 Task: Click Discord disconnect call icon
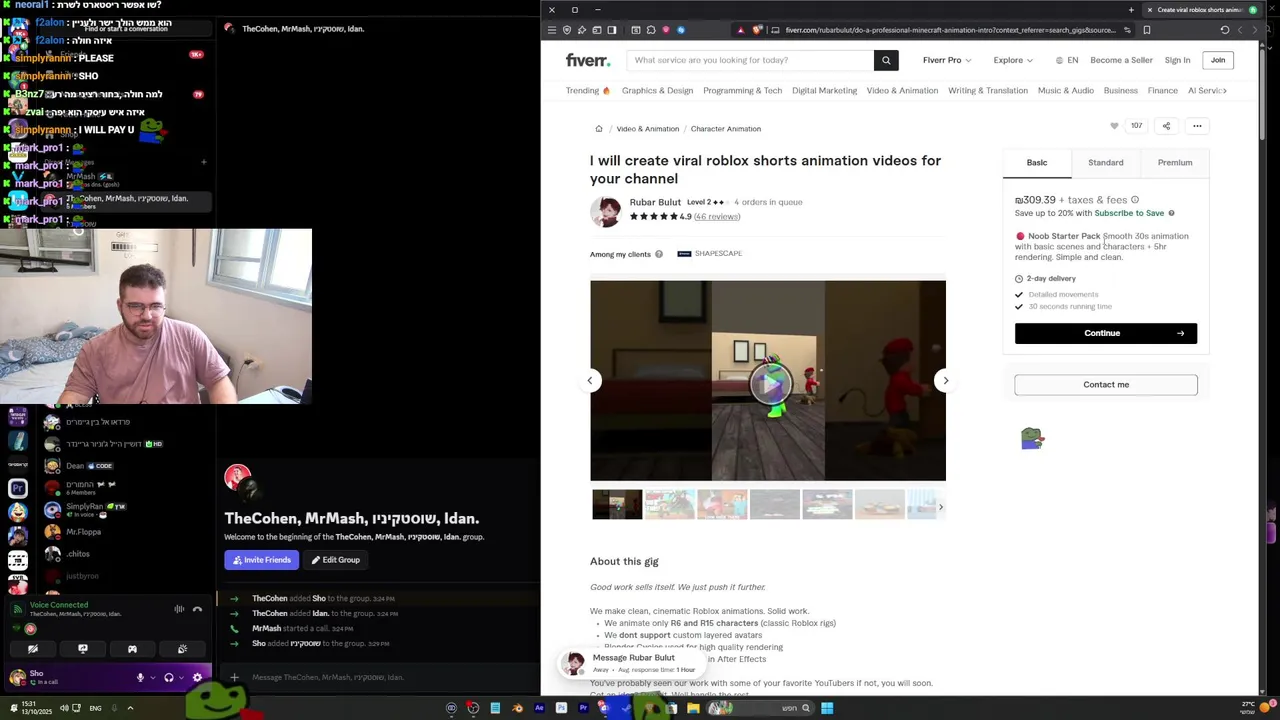[x=197, y=609]
